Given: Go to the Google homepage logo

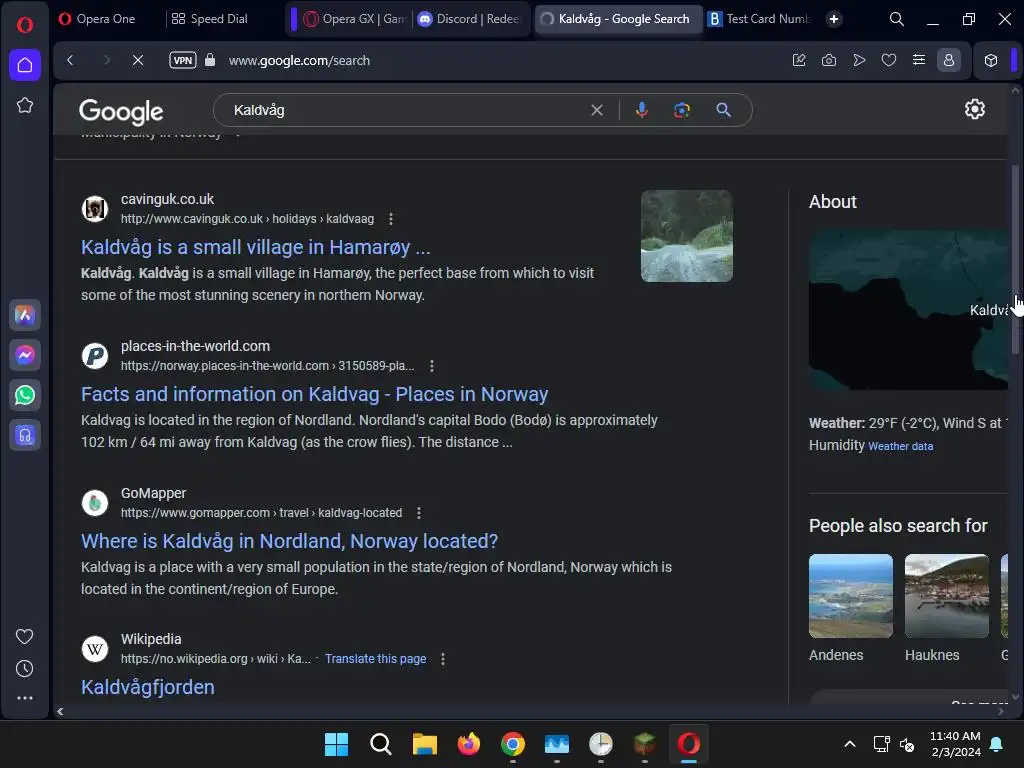Looking at the screenshot, I should click(x=121, y=111).
